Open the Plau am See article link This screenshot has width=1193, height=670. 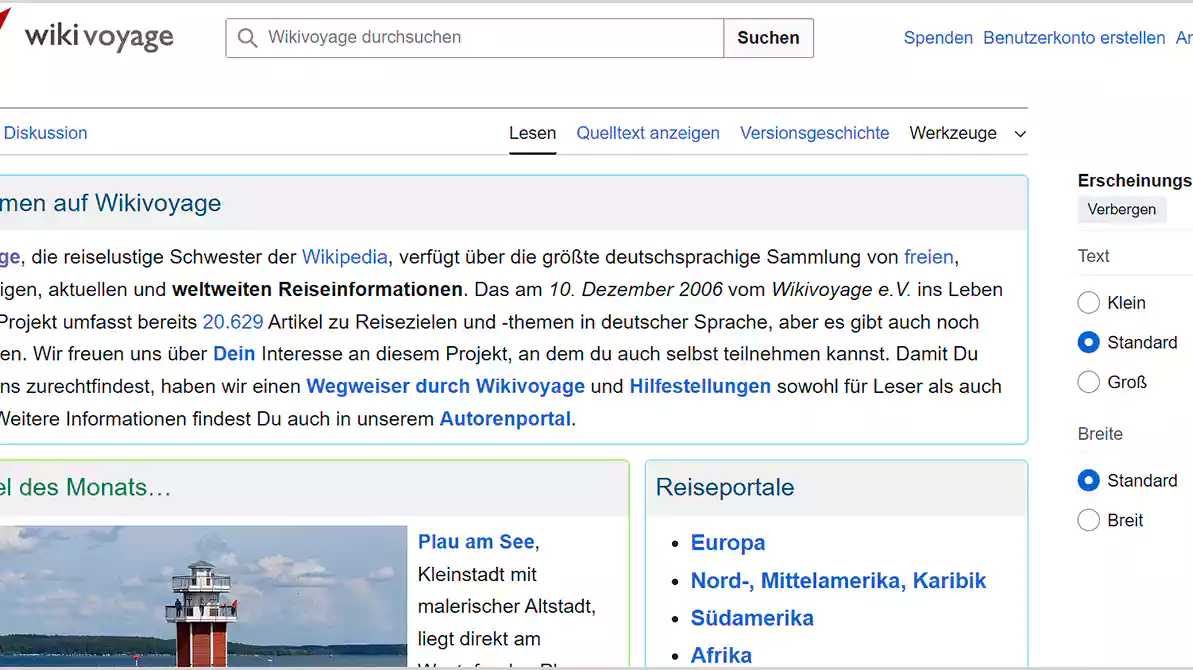[x=476, y=541]
